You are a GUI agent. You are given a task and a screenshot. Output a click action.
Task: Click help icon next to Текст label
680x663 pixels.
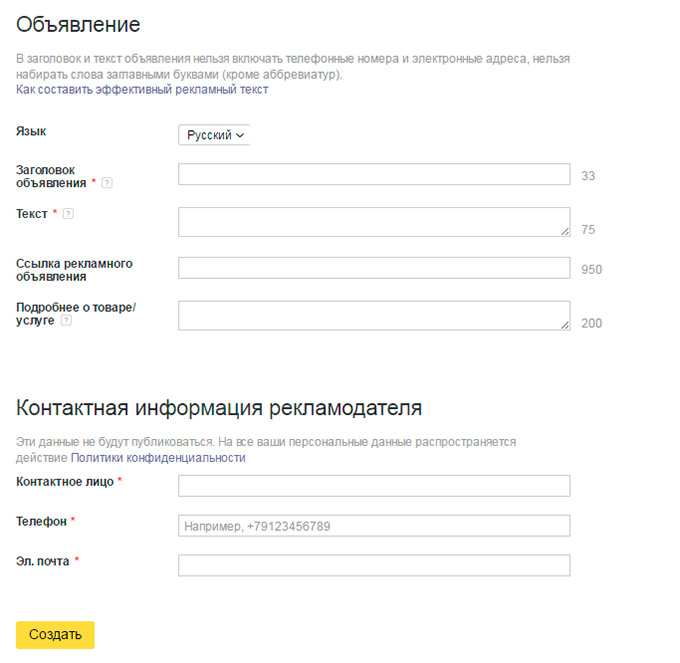68,214
